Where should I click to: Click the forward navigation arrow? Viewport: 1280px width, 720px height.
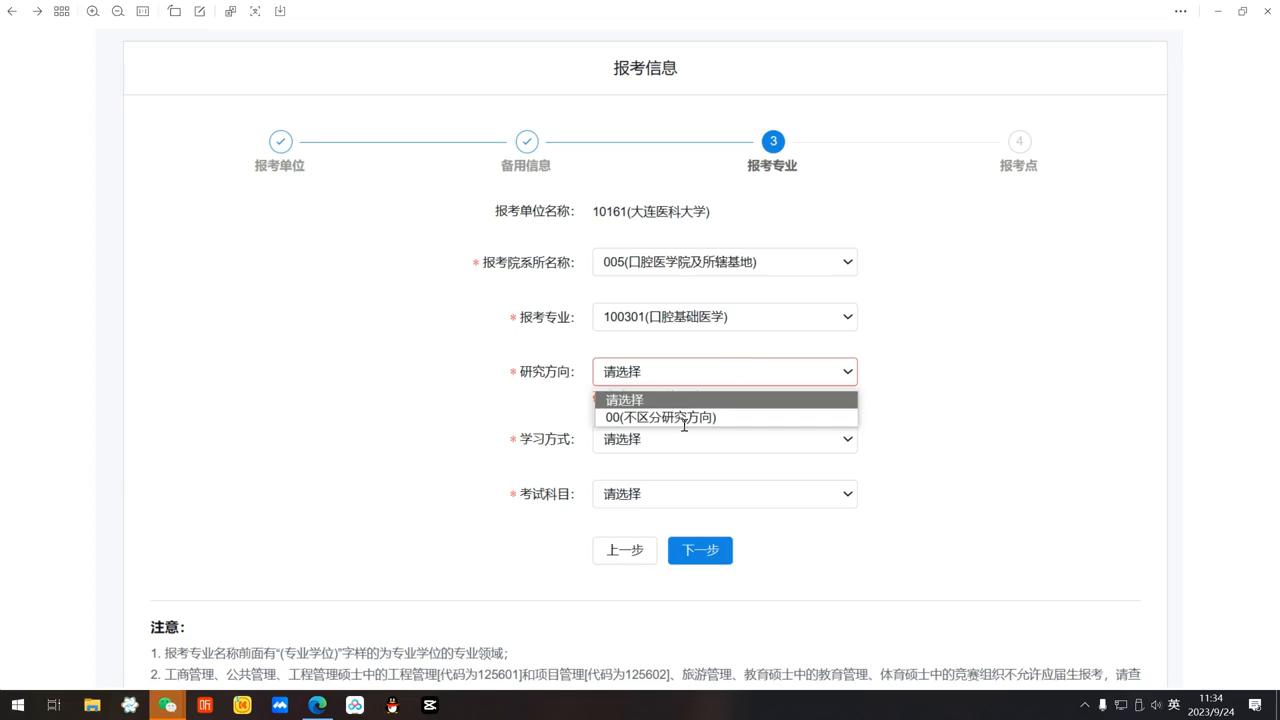[37, 12]
